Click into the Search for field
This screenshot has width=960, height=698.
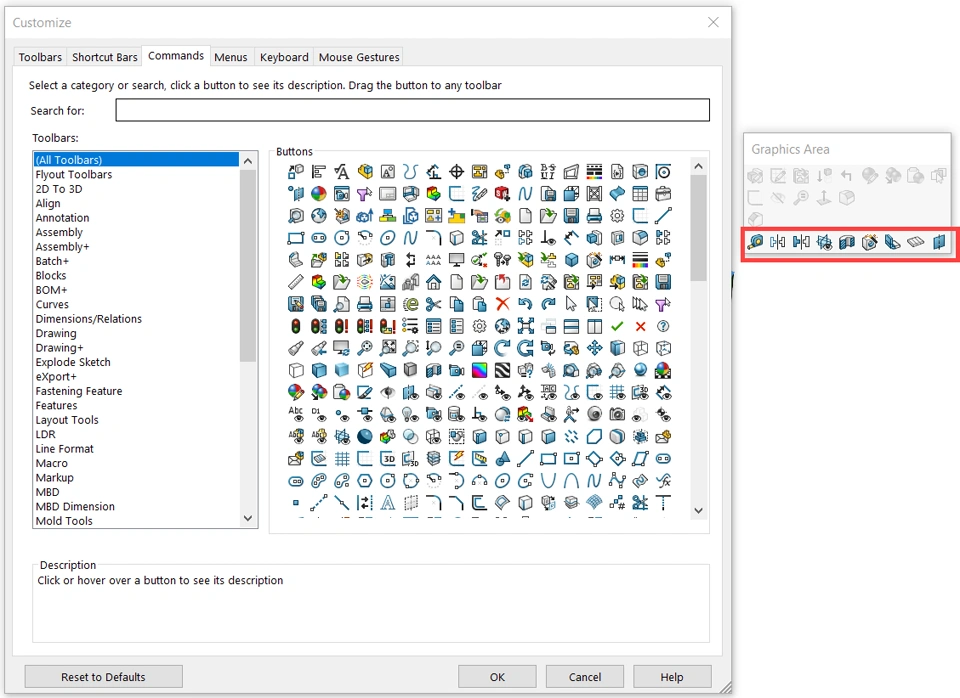(x=413, y=110)
